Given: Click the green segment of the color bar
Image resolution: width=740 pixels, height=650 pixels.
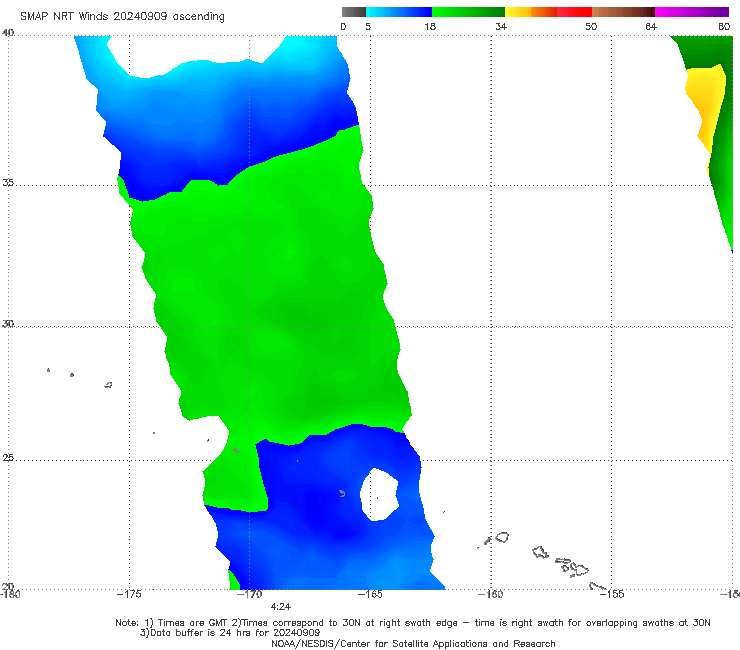Looking at the screenshot, I should point(468,12).
